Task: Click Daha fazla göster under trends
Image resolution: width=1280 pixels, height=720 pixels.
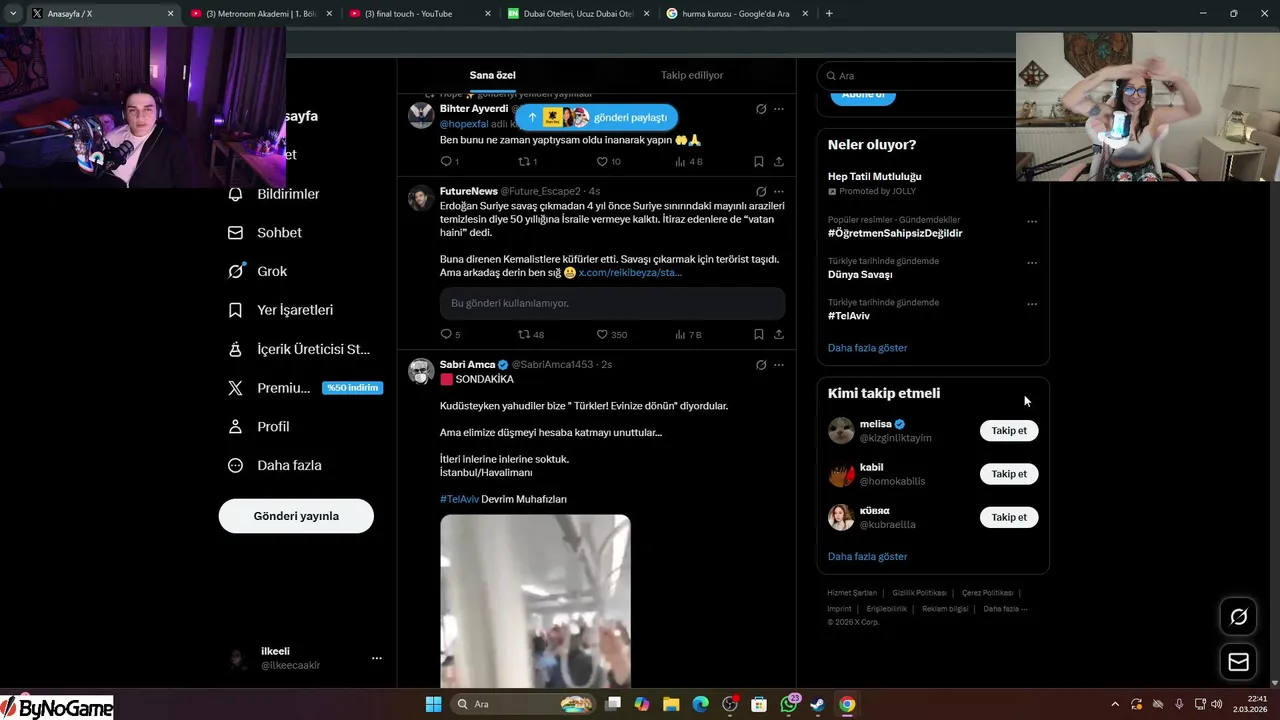Action: (x=867, y=348)
